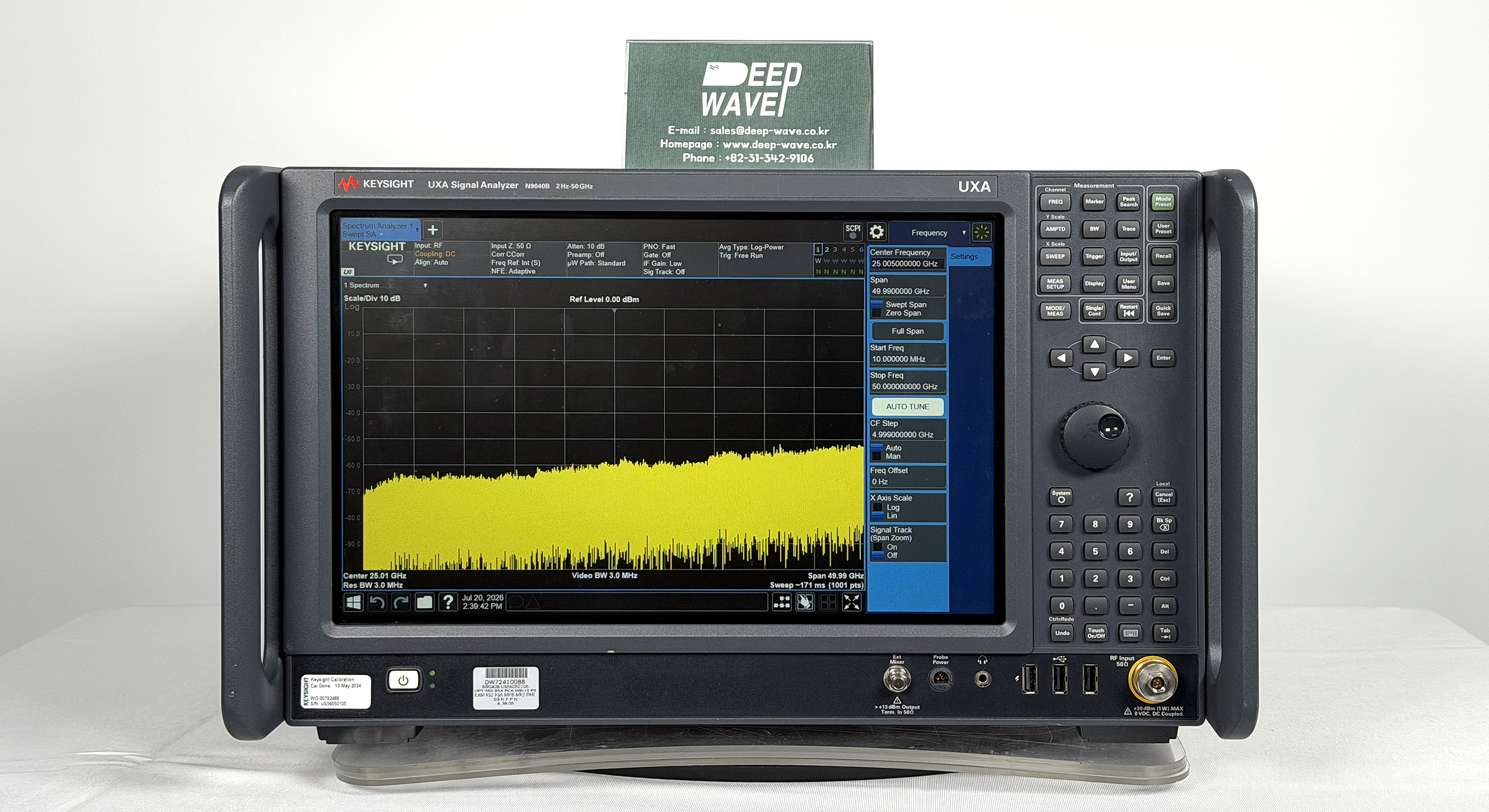
Task: Tap the green starburst preset icon
Action: [x=981, y=232]
